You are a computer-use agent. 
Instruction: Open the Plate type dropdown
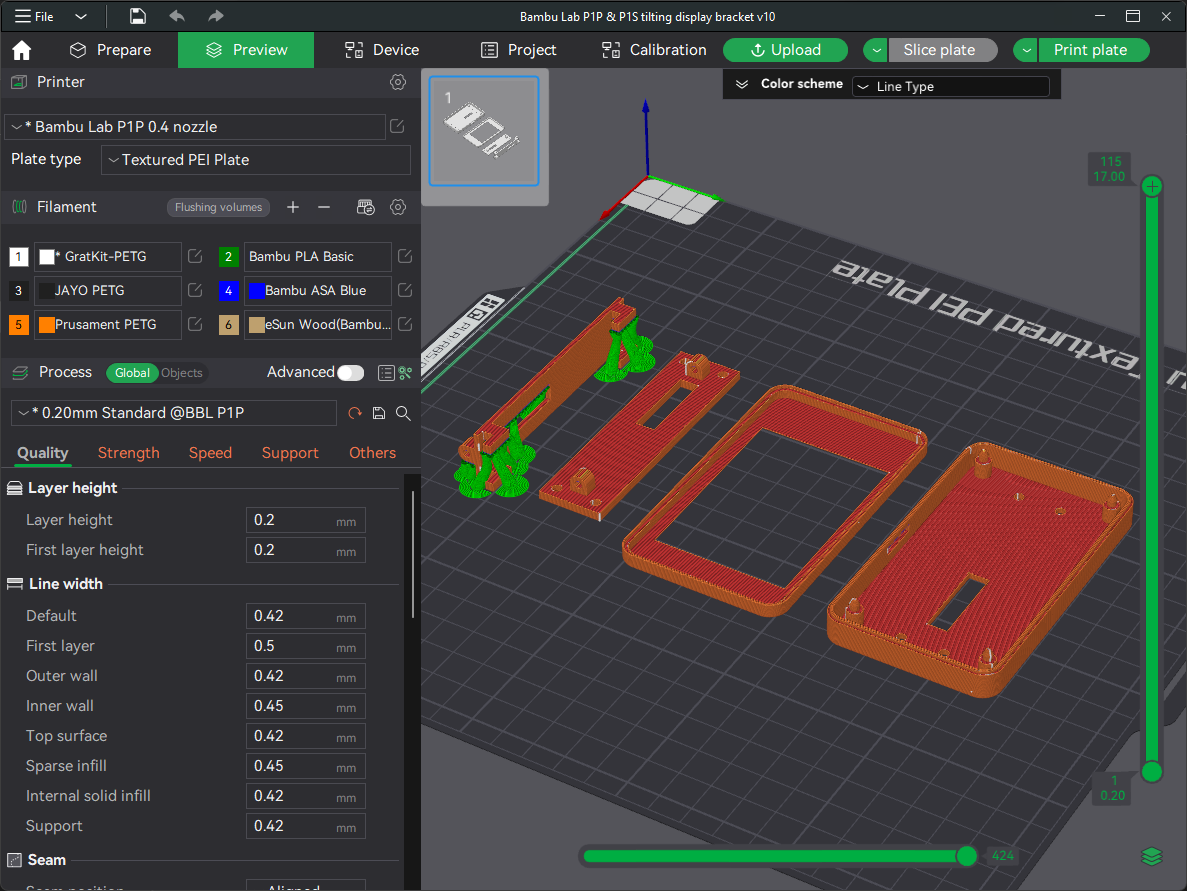(256, 160)
